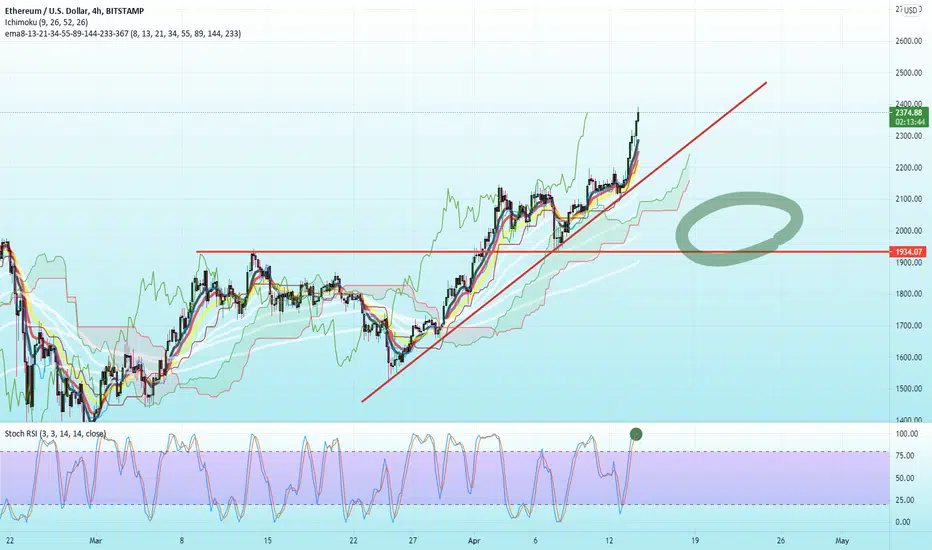This screenshot has height=550, width=932.
Task: Click the 15 date label on time axis
Action: [268, 540]
